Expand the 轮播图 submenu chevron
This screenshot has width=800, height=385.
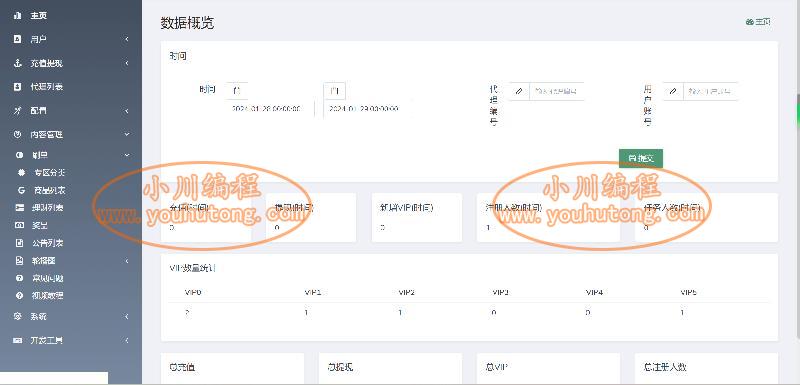pyautogui.click(x=127, y=261)
